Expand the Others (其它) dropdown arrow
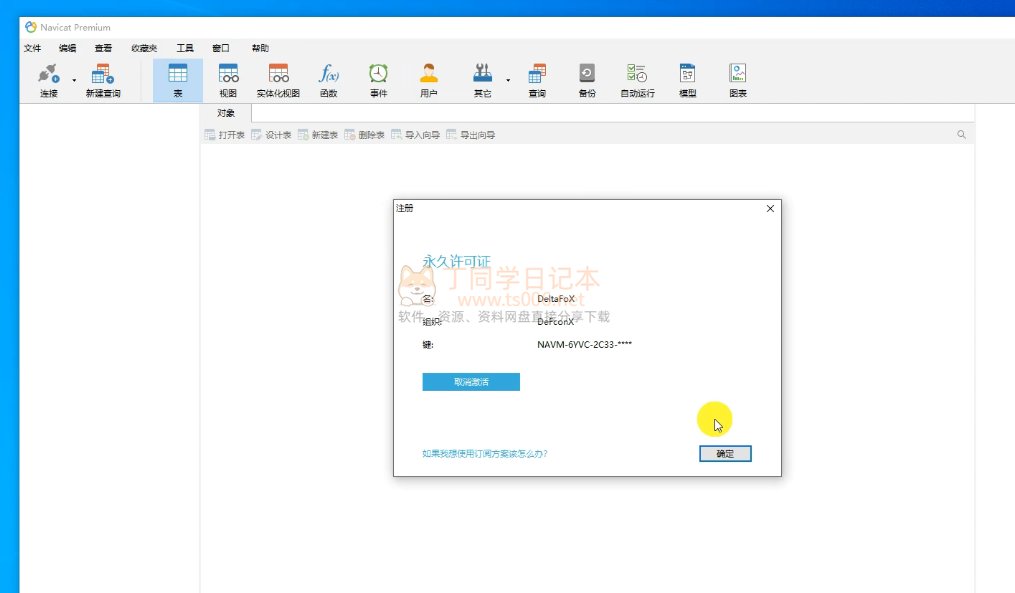The width and height of the screenshot is (1015, 593). click(x=508, y=80)
